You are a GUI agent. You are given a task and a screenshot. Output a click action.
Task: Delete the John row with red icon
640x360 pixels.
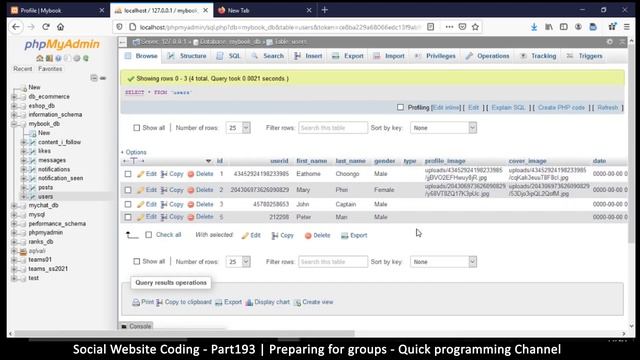191,204
